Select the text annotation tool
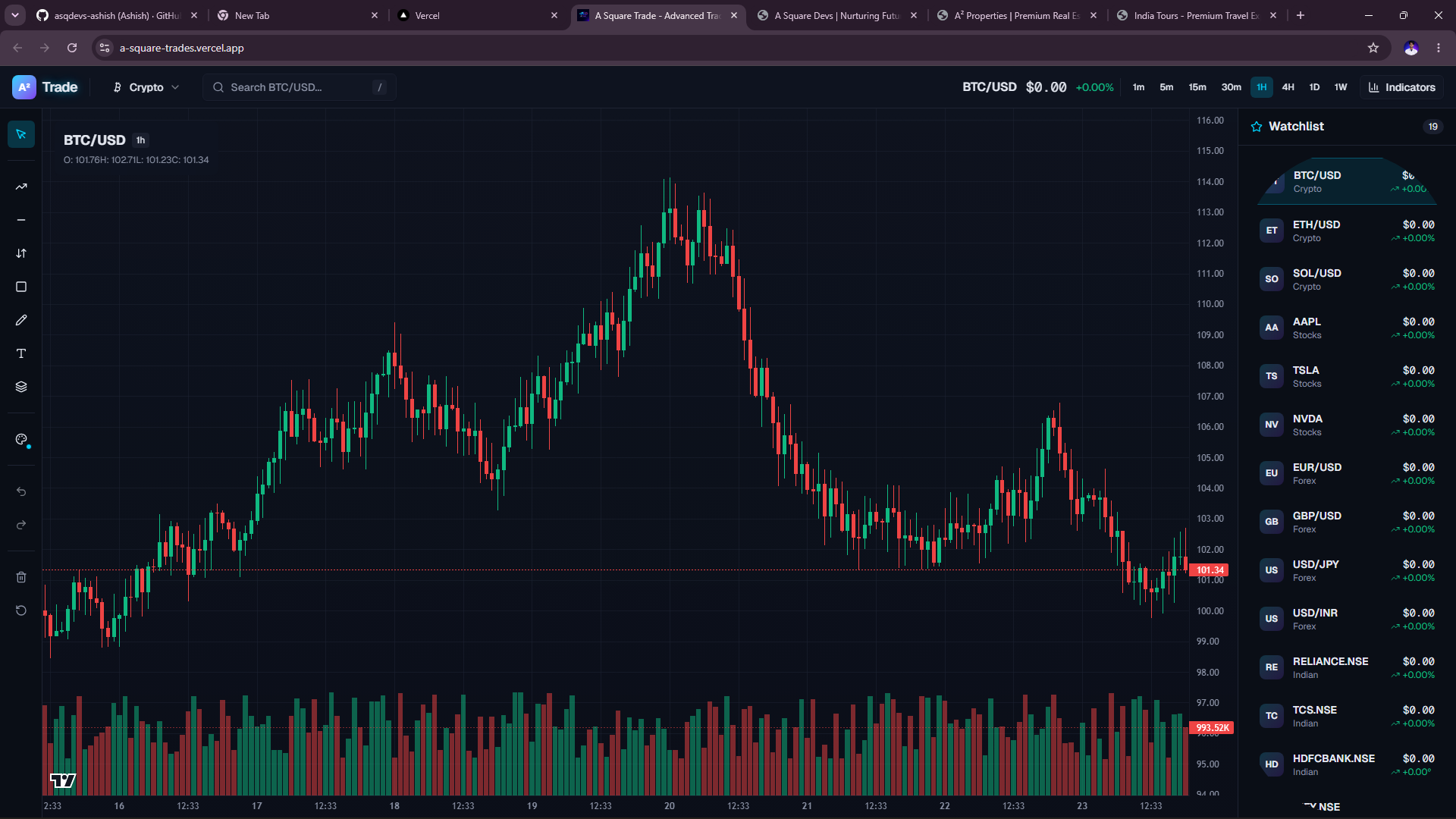The width and height of the screenshot is (1456, 819). click(21, 353)
